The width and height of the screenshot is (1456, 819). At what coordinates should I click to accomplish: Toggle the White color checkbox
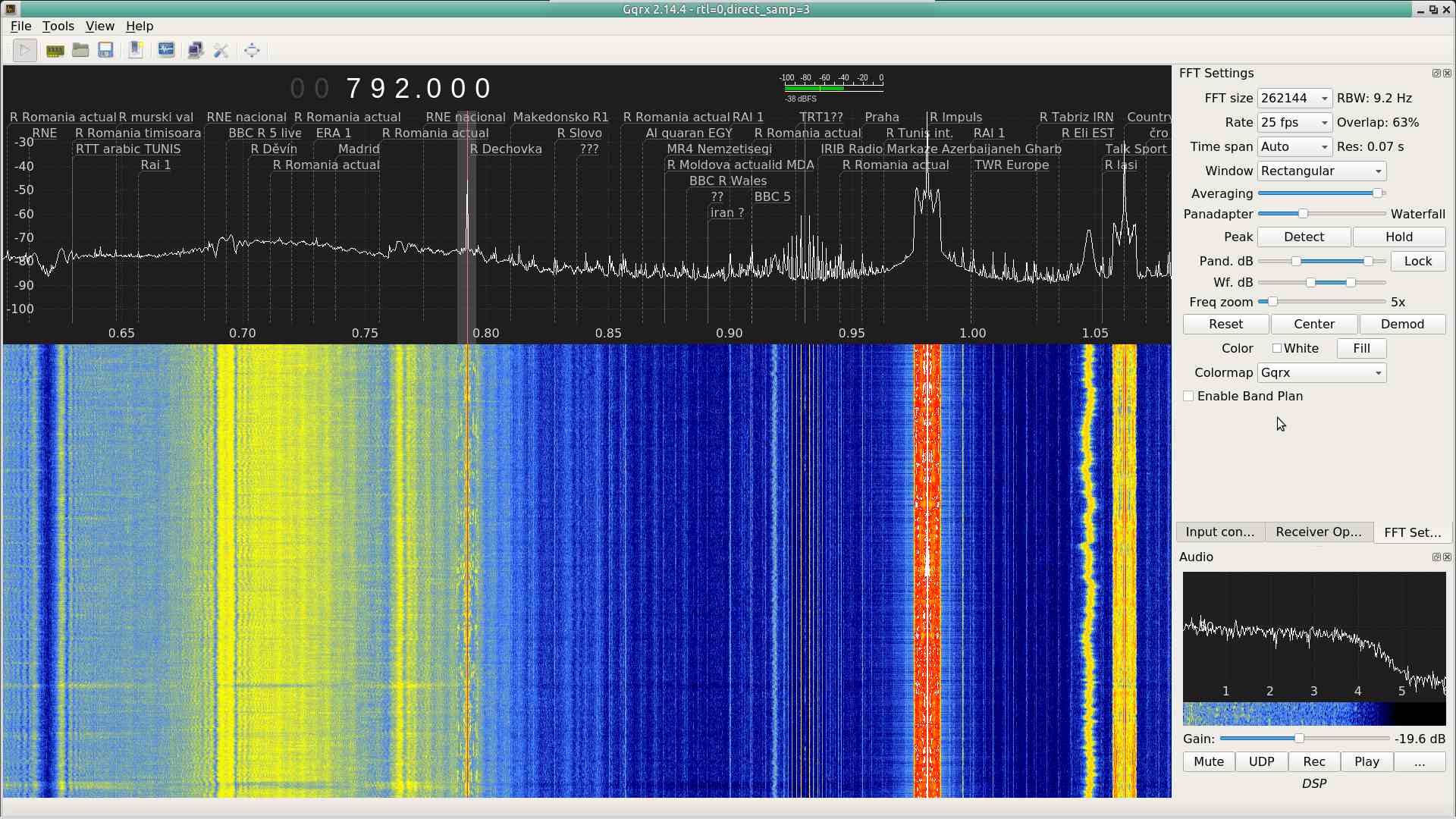pos(1277,349)
